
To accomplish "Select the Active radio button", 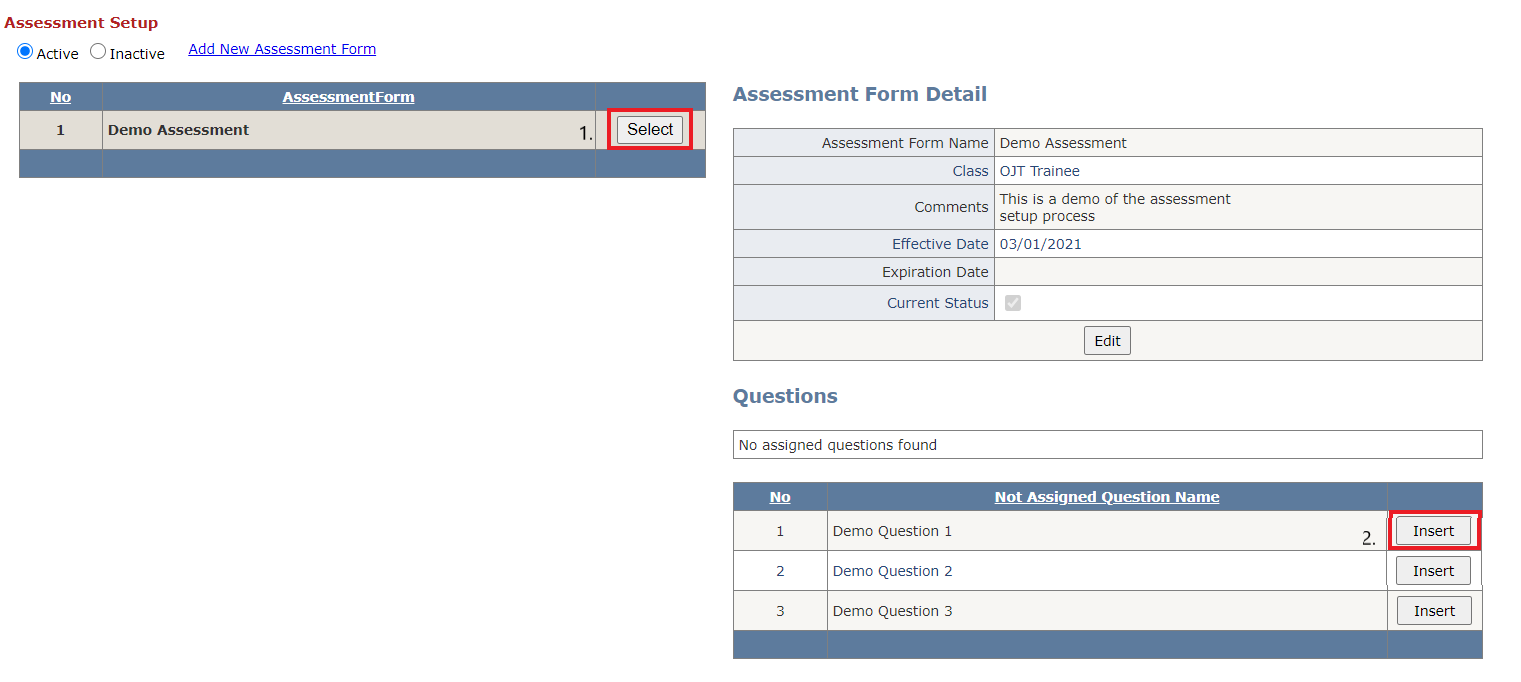I will coord(25,52).
